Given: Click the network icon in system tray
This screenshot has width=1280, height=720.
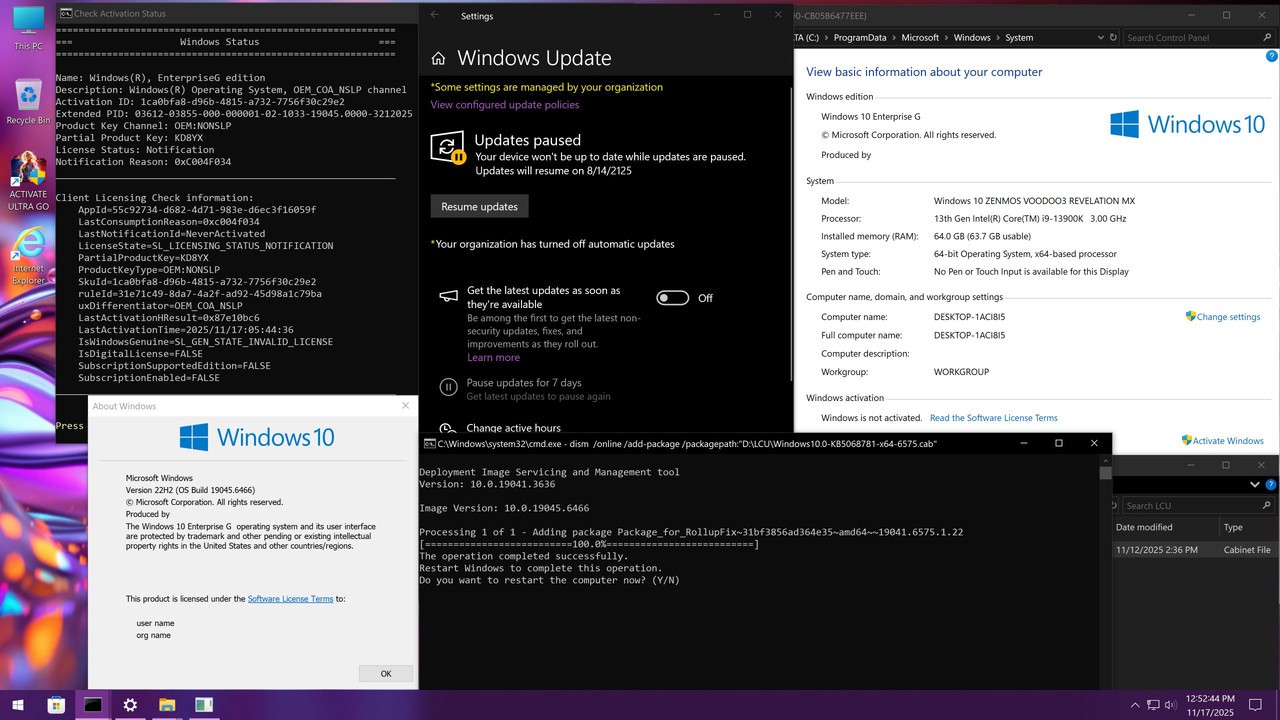Looking at the screenshot, I should click(1153, 705).
